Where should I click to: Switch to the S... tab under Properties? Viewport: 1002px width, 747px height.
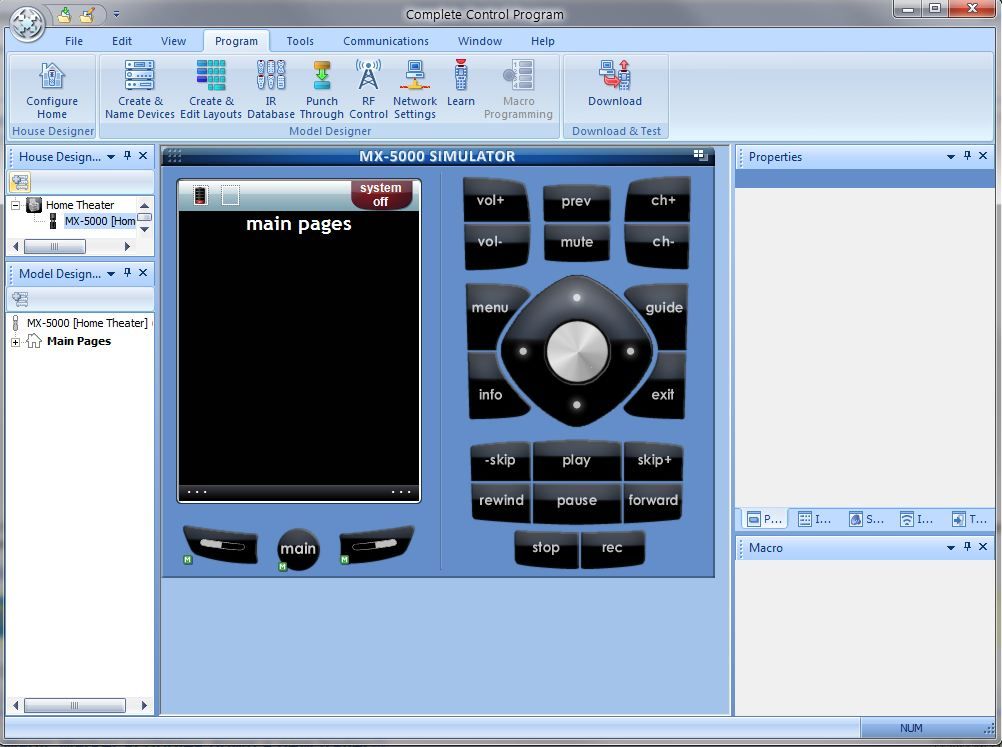point(867,519)
